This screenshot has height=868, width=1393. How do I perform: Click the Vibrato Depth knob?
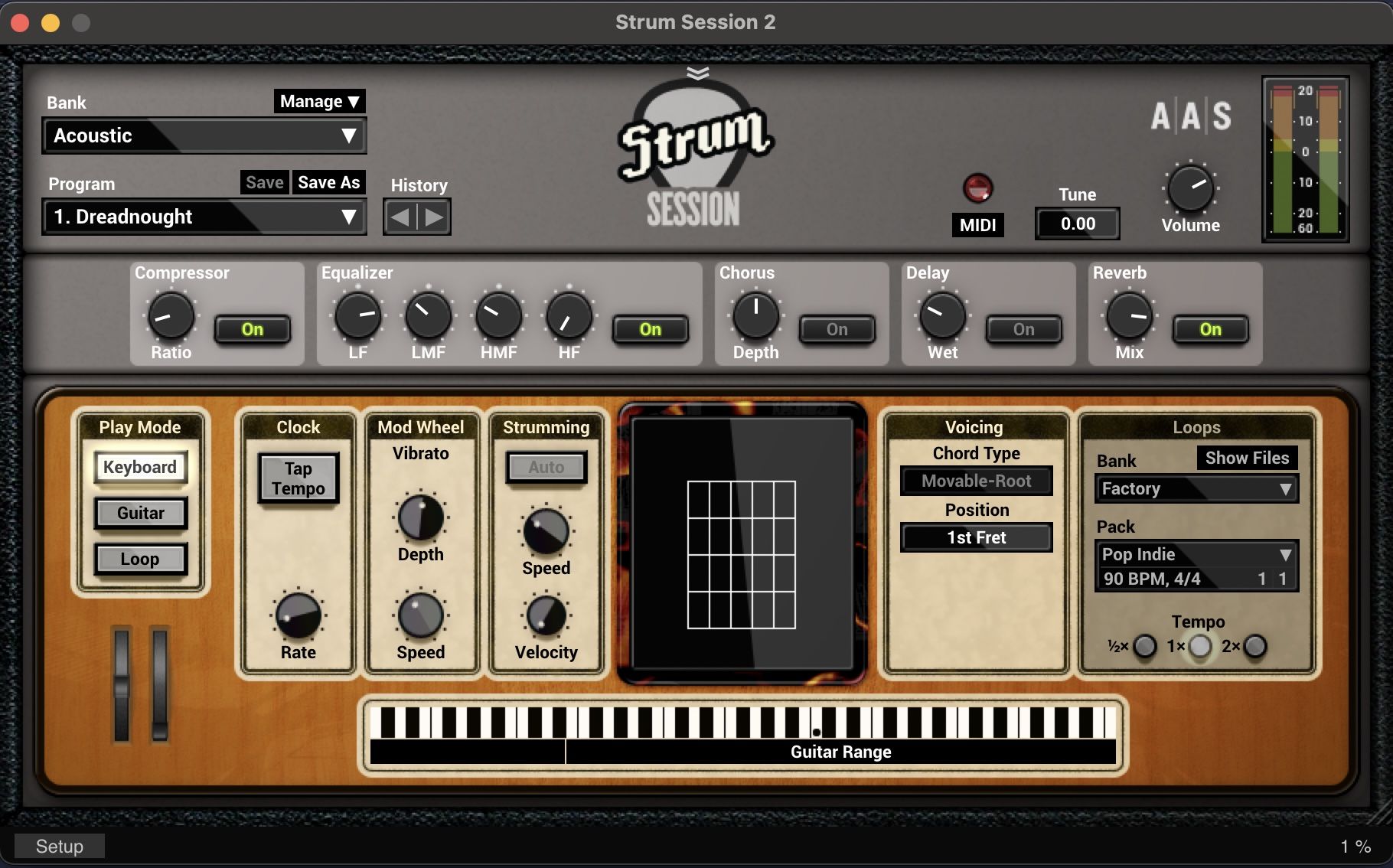click(x=420, y=517)
